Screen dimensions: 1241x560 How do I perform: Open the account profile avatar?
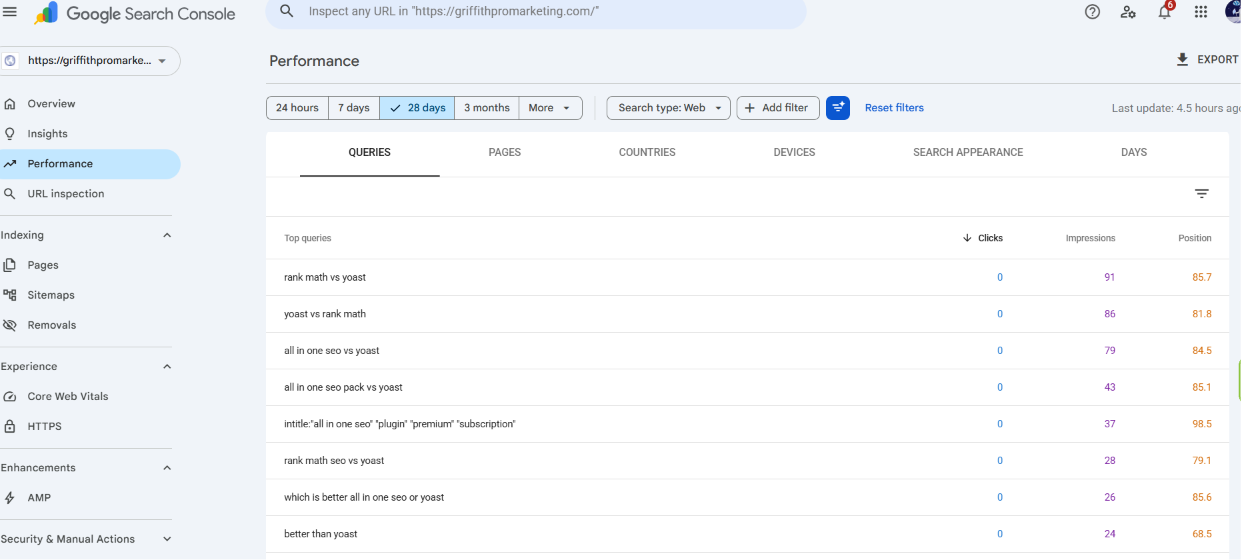pyautogui.click(x=1233, y=11)
